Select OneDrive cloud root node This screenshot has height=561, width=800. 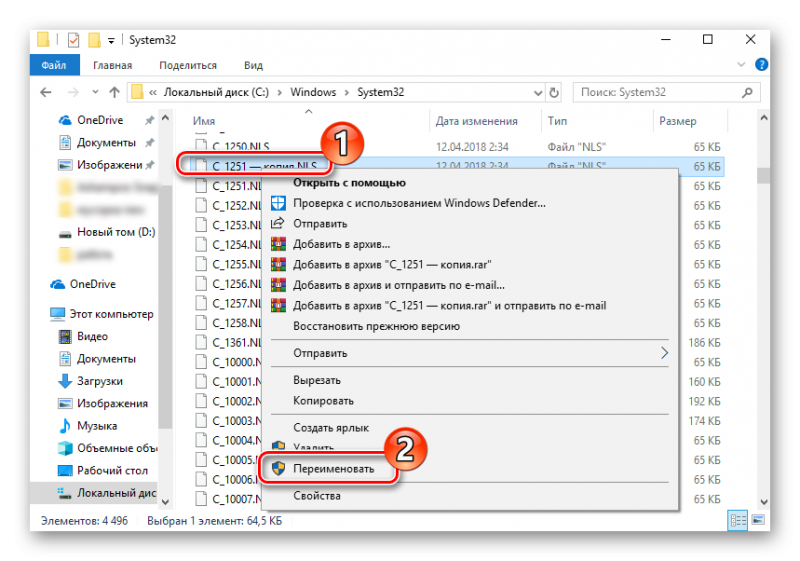tap(93, 284)
